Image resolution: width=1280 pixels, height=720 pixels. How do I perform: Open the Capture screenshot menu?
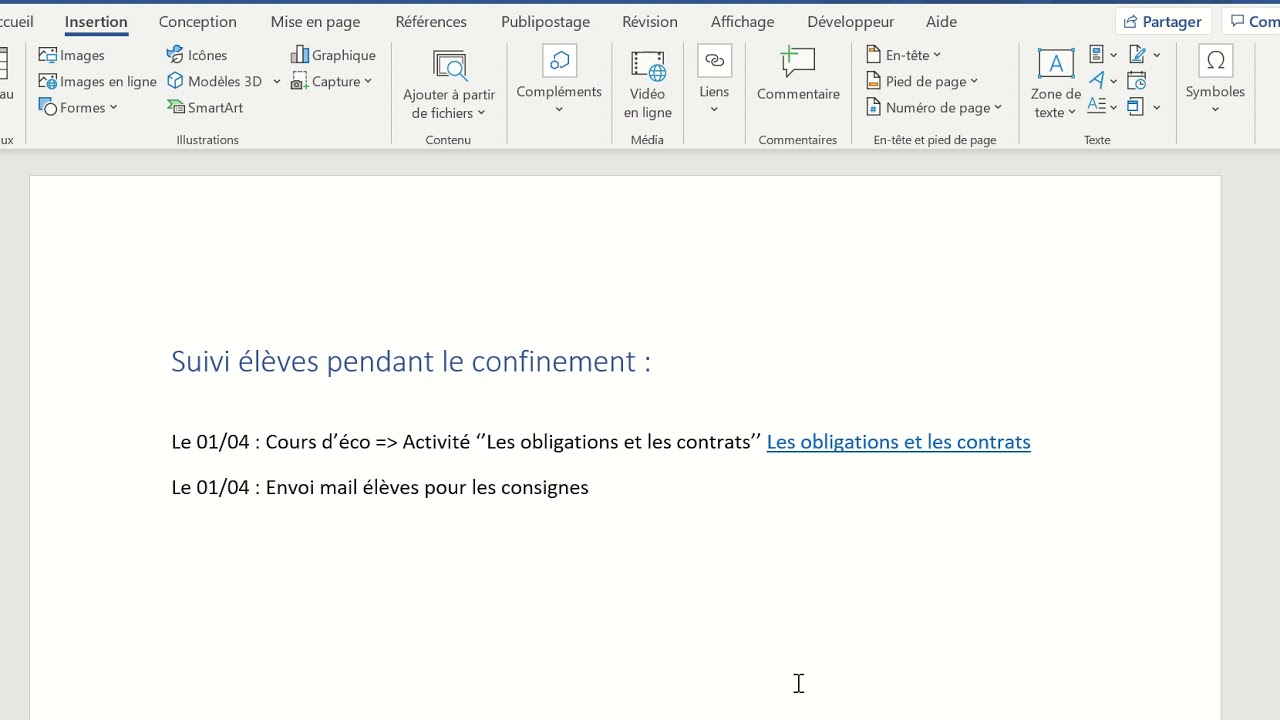pos(332,81)
